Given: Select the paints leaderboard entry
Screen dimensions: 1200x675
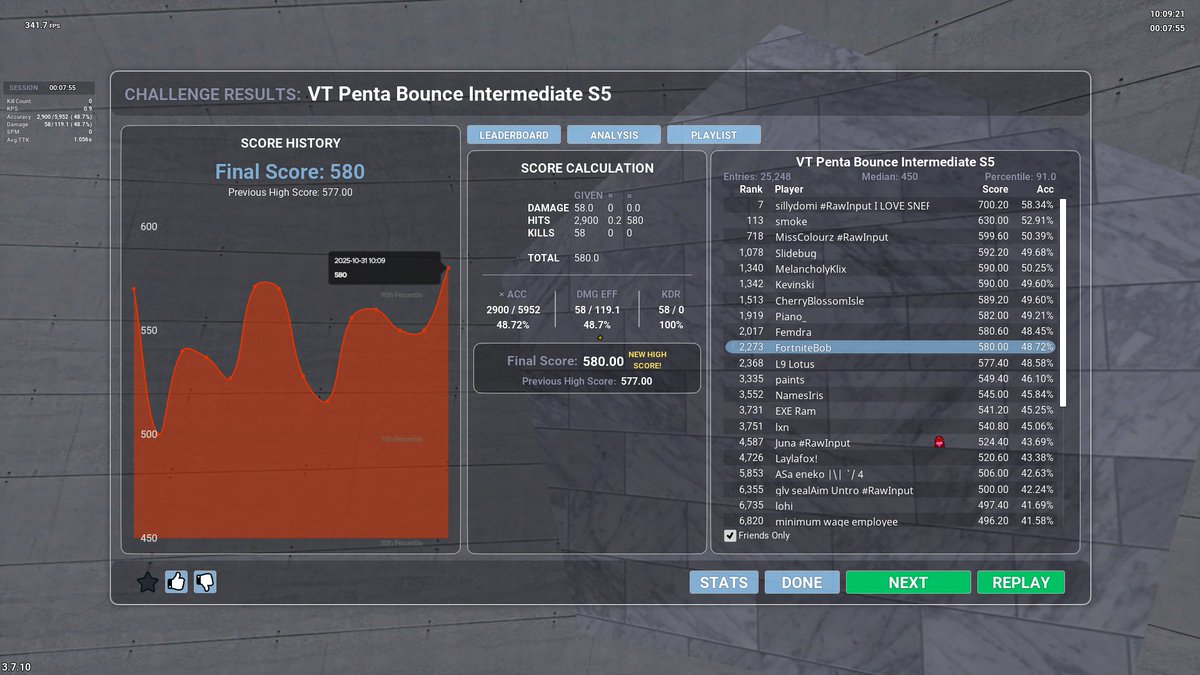Looking at the screenshot, I should click(x=890, y=380).
